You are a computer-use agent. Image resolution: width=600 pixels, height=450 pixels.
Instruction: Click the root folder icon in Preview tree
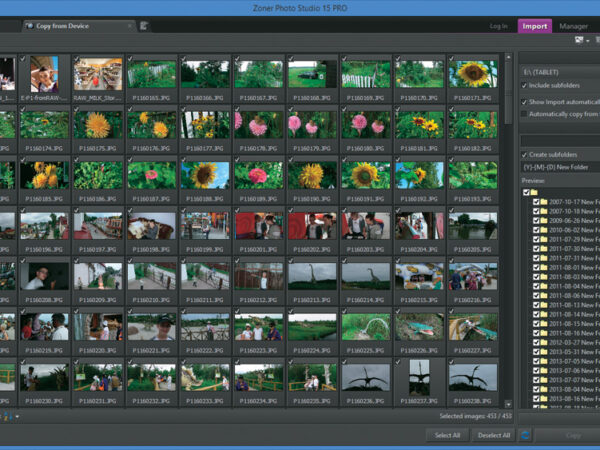pos(535,192)
